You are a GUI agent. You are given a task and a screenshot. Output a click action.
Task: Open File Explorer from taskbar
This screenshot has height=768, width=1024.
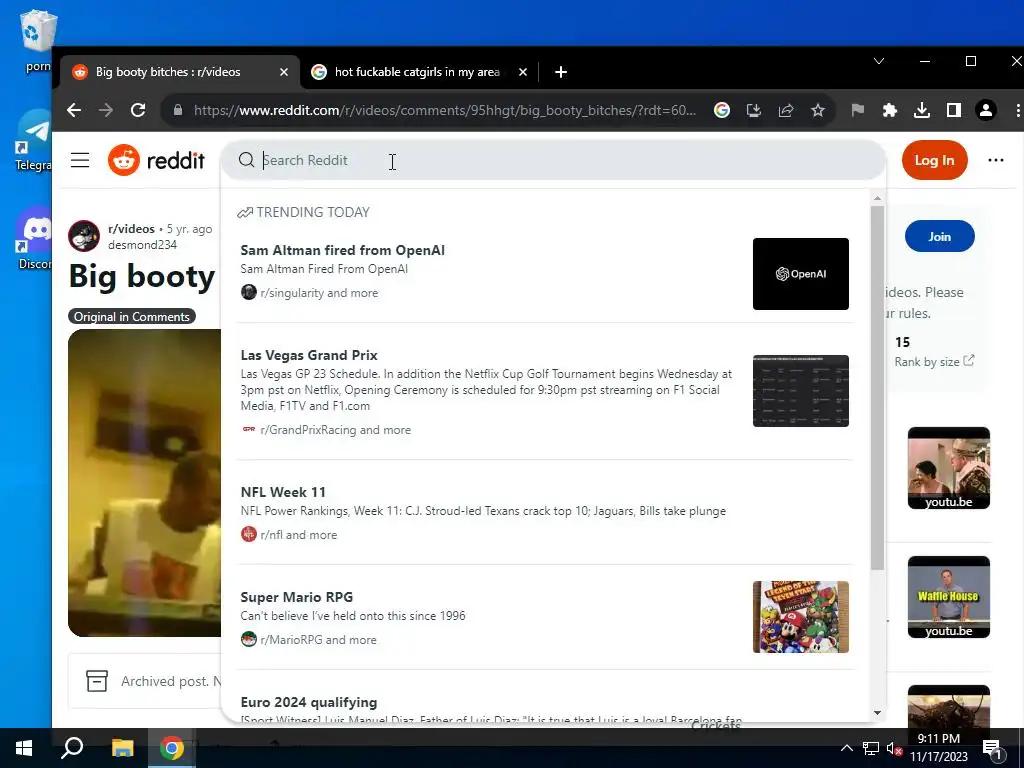pyautogui.click(x=122, y=748)
